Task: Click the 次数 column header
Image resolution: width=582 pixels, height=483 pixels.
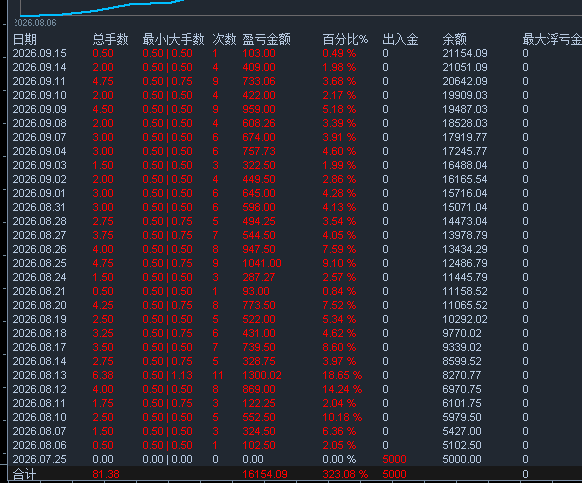Action: [x=224, y=39]
